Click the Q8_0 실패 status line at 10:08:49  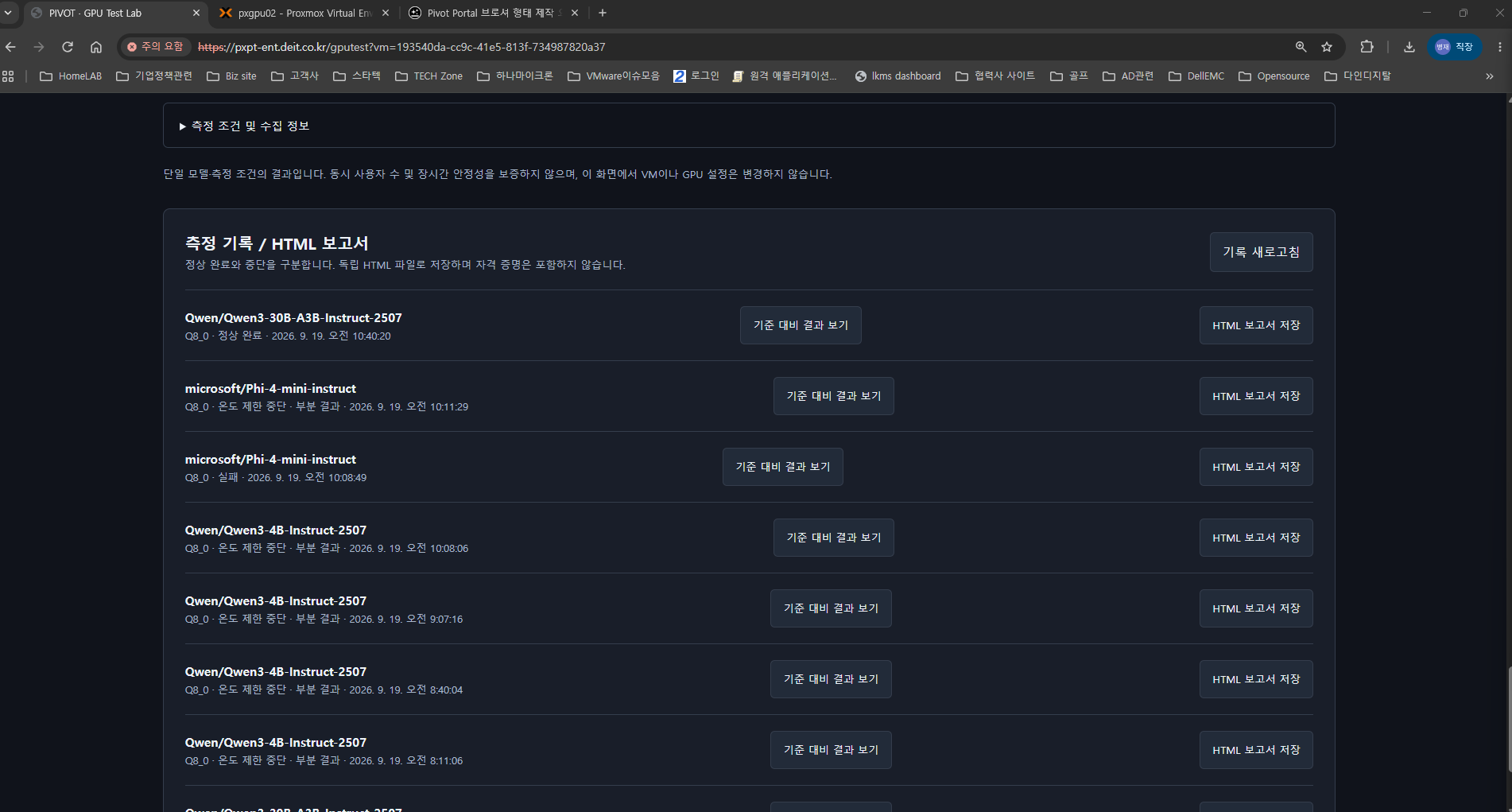point(276,477)
